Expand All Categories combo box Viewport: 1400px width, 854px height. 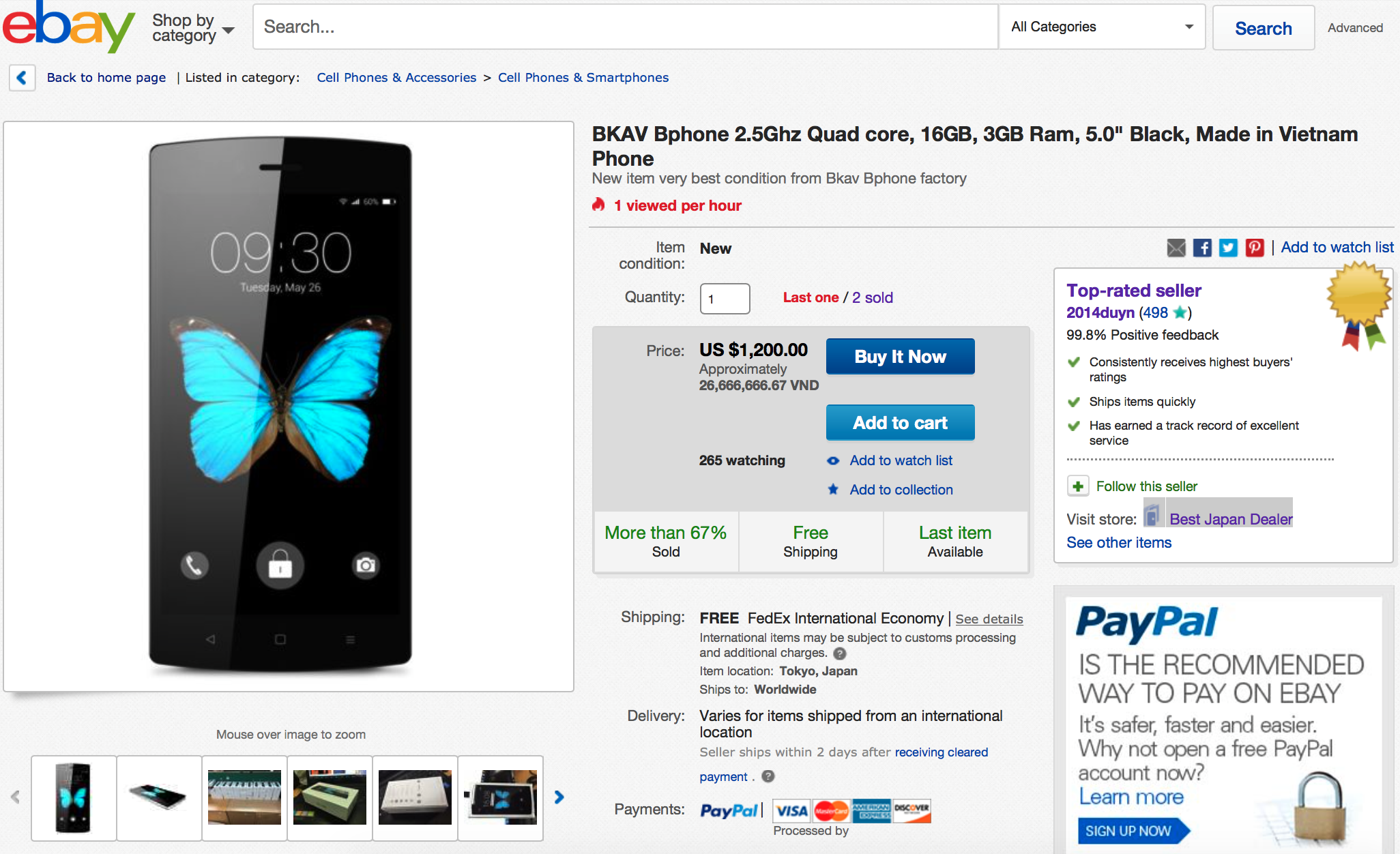[1102, 27]
